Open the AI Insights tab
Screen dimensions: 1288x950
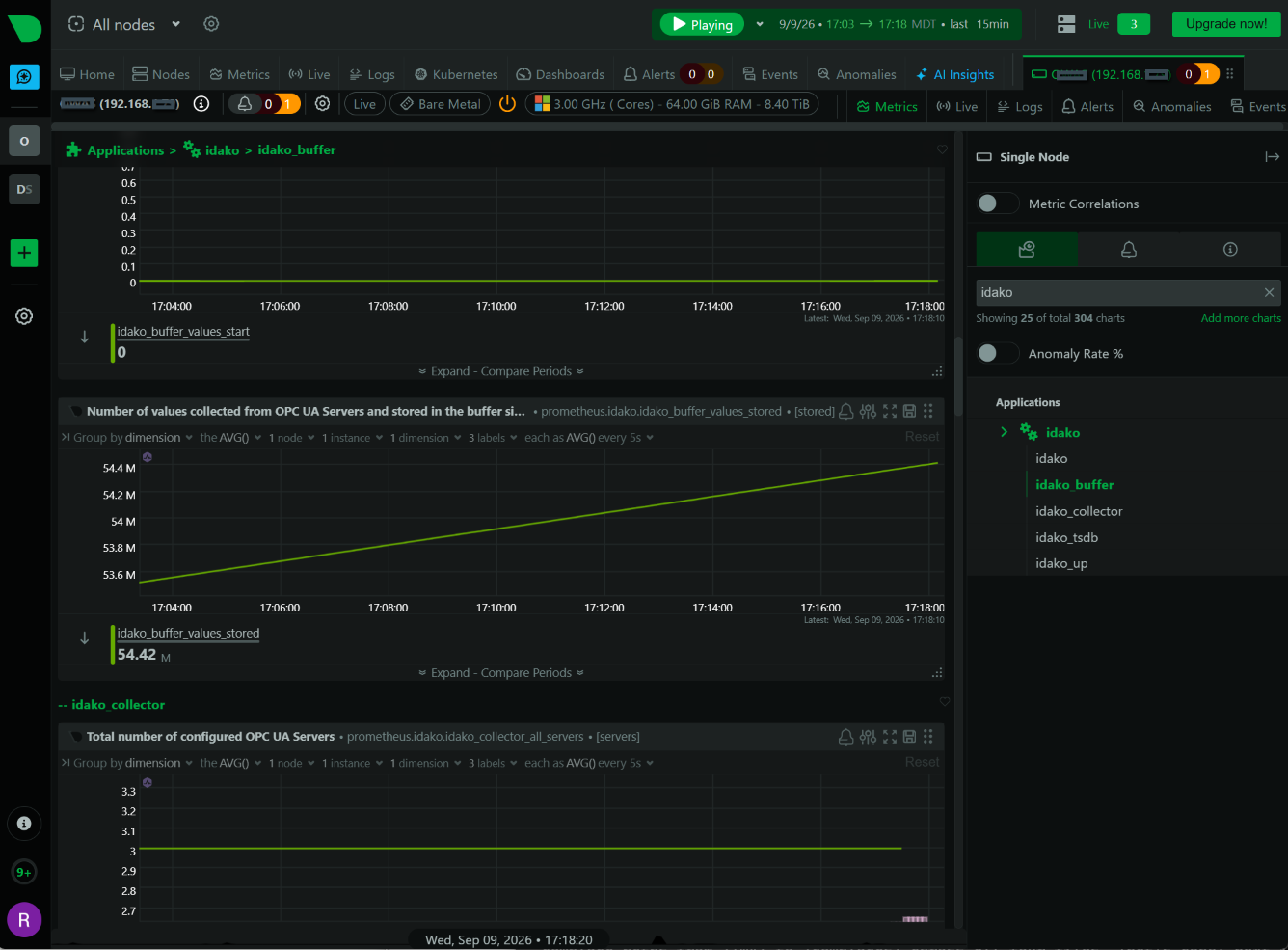point(954,74)
